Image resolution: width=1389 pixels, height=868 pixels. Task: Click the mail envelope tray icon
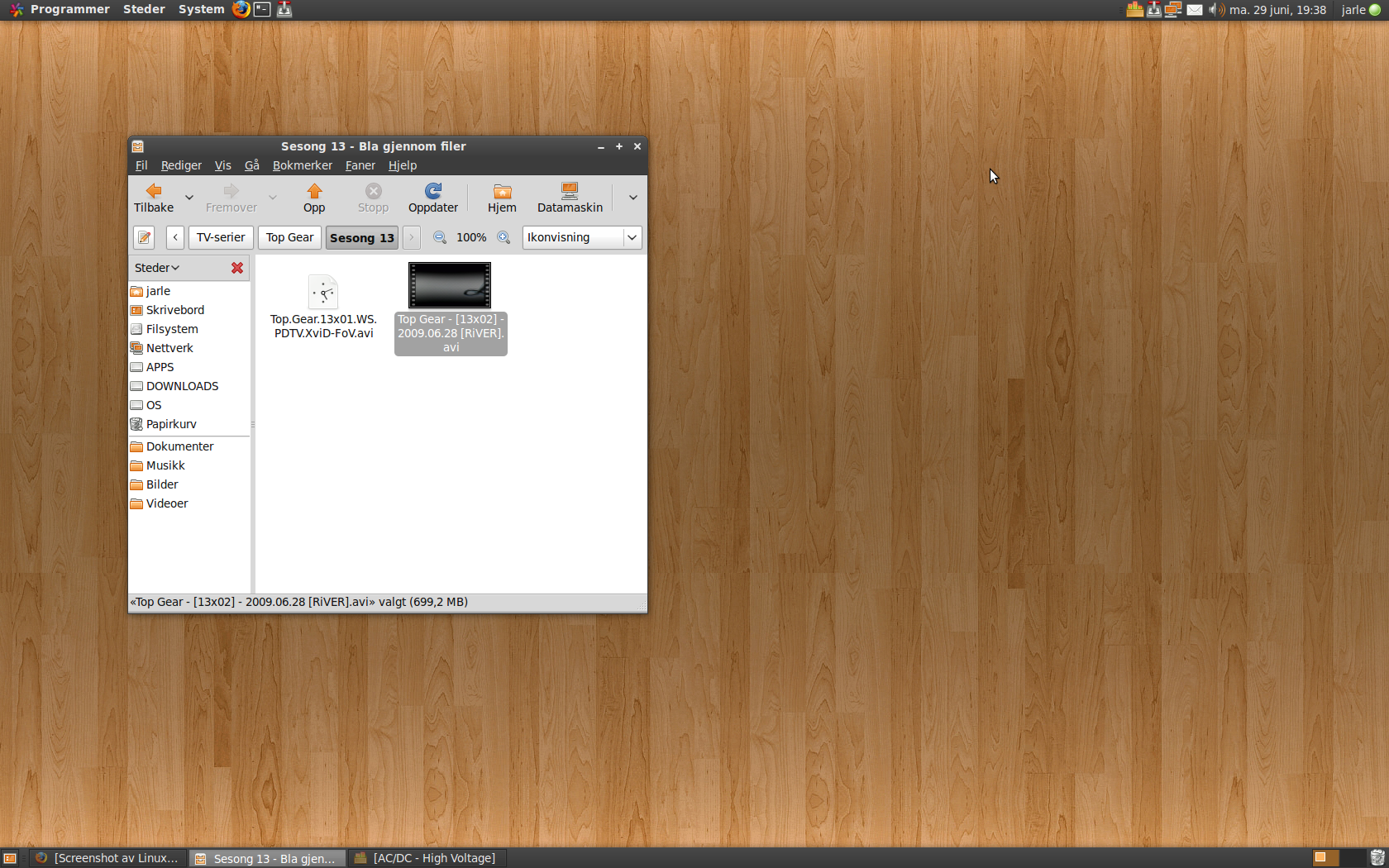point(1195,10)
